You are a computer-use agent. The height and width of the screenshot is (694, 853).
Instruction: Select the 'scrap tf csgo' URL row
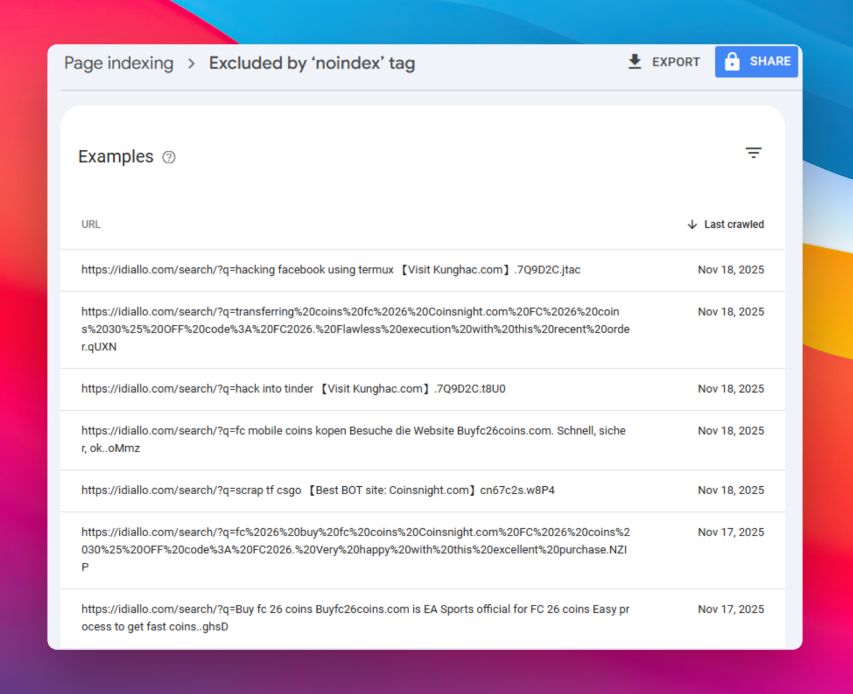click(317, 490)
